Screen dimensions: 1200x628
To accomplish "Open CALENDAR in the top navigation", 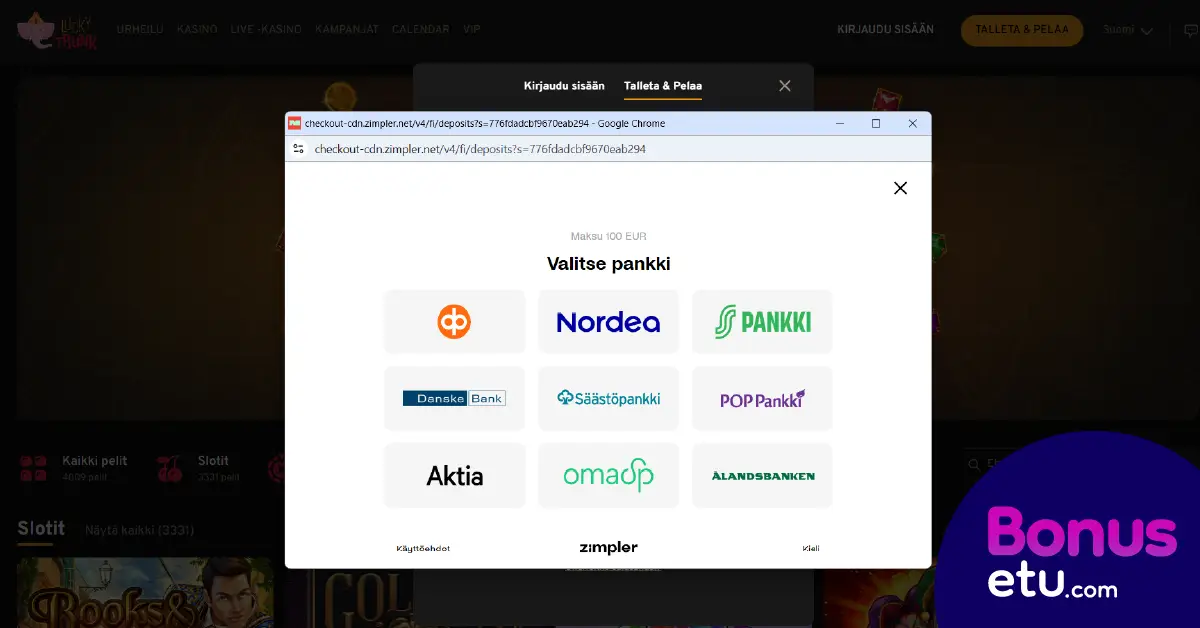I will click(x=421, y=30).
